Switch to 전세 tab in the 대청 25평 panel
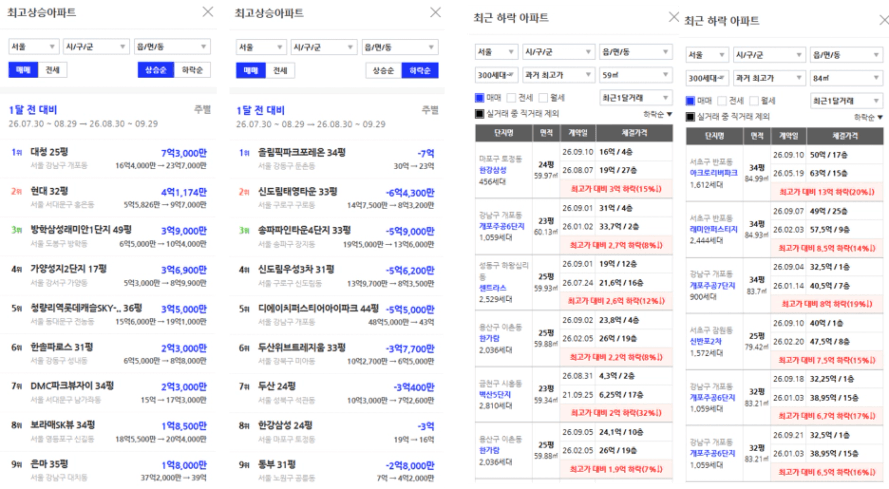Image resolution: width=889 pixels, height=489 pixels. coord(53,70)
